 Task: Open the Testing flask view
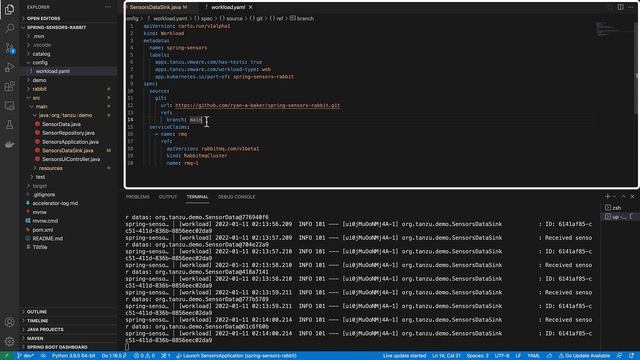point(9,125)
